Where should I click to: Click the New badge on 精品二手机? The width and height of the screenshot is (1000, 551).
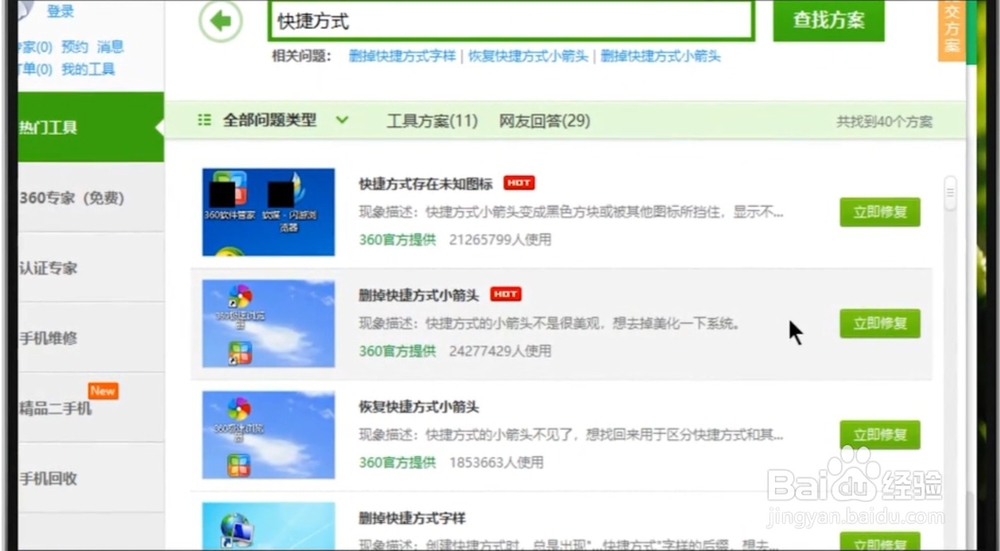tap(103, 391)
